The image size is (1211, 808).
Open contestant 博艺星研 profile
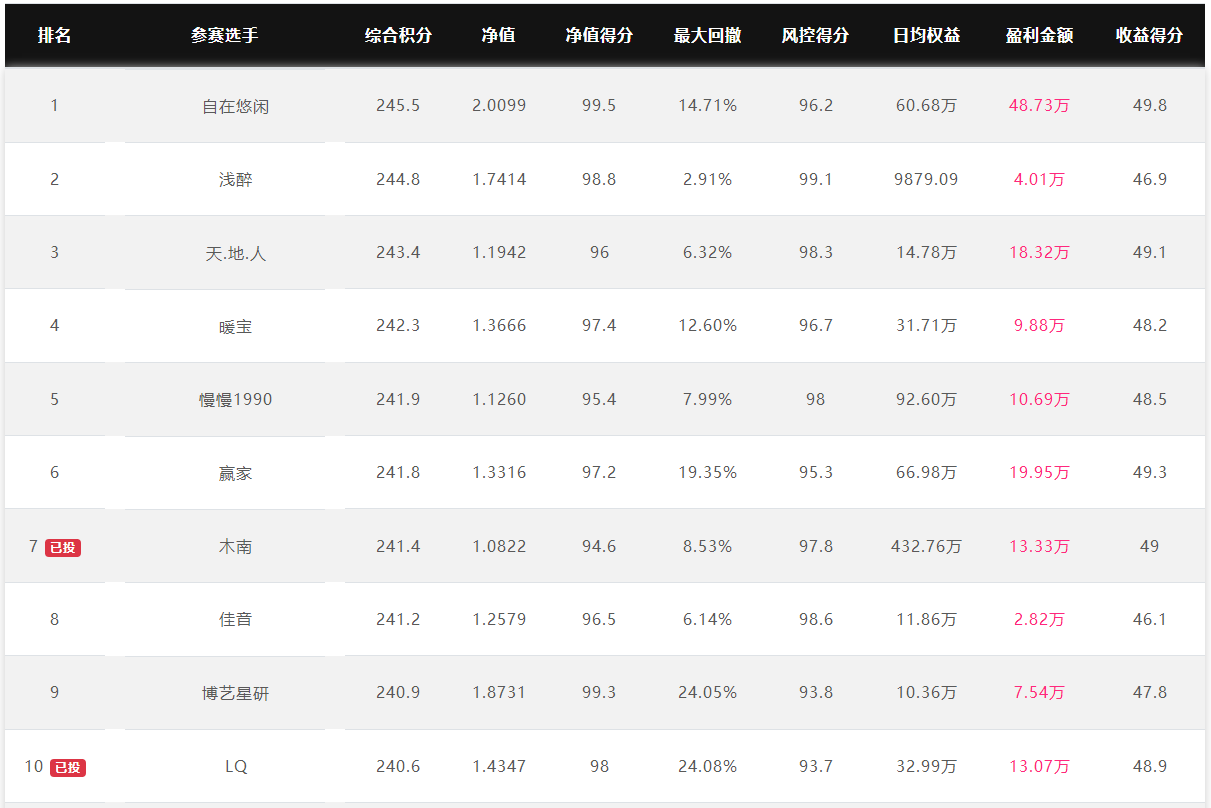(235, 693)
